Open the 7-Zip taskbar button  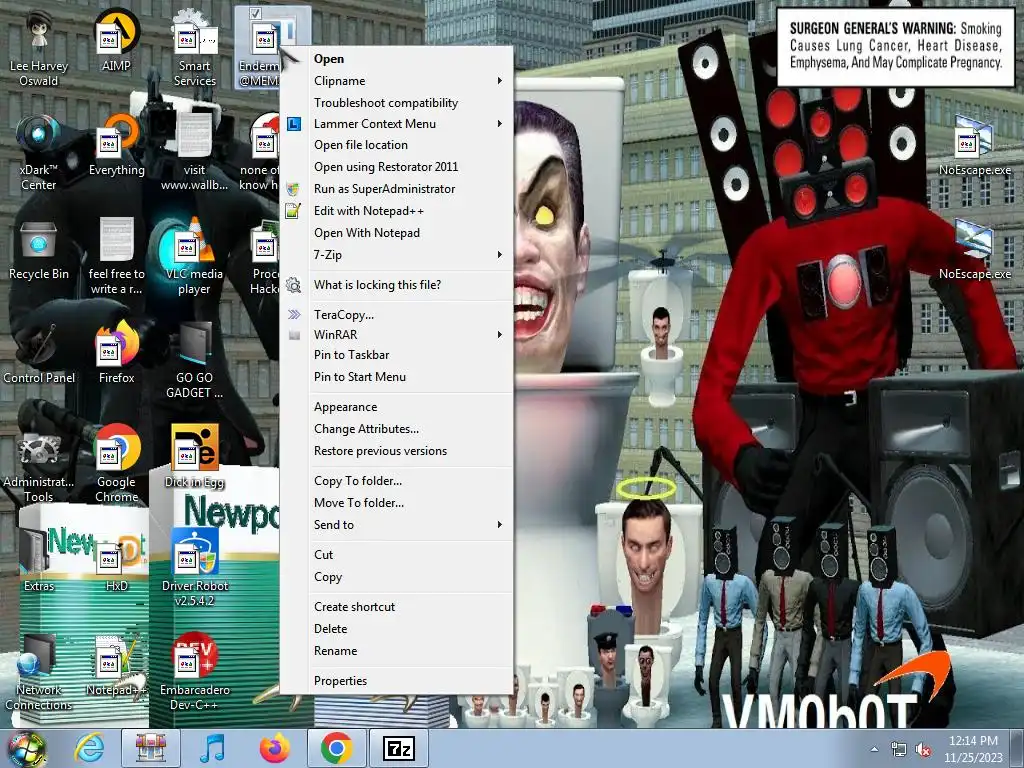[399, 748]
